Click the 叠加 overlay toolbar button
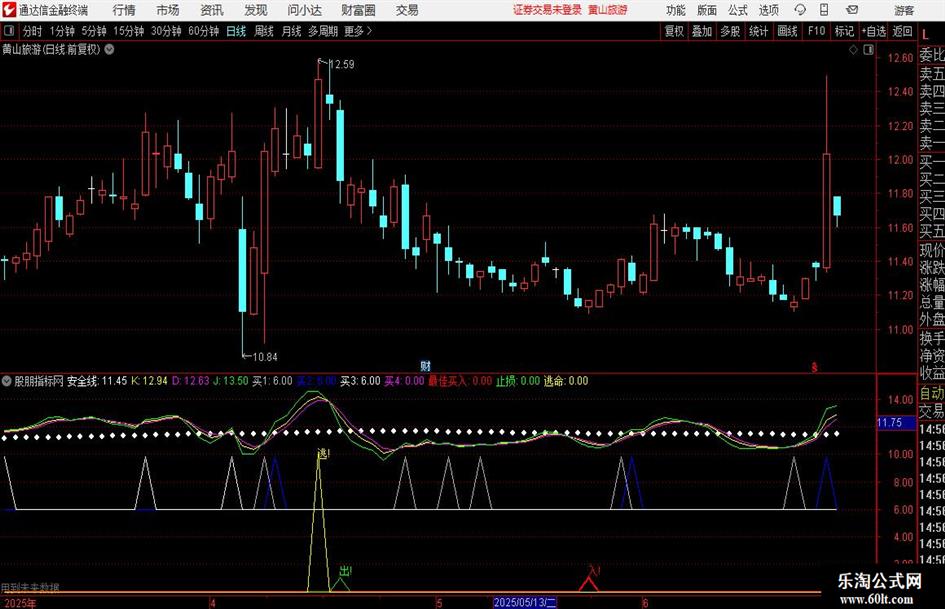The image size is (945, 609). [x=702, y=31]
